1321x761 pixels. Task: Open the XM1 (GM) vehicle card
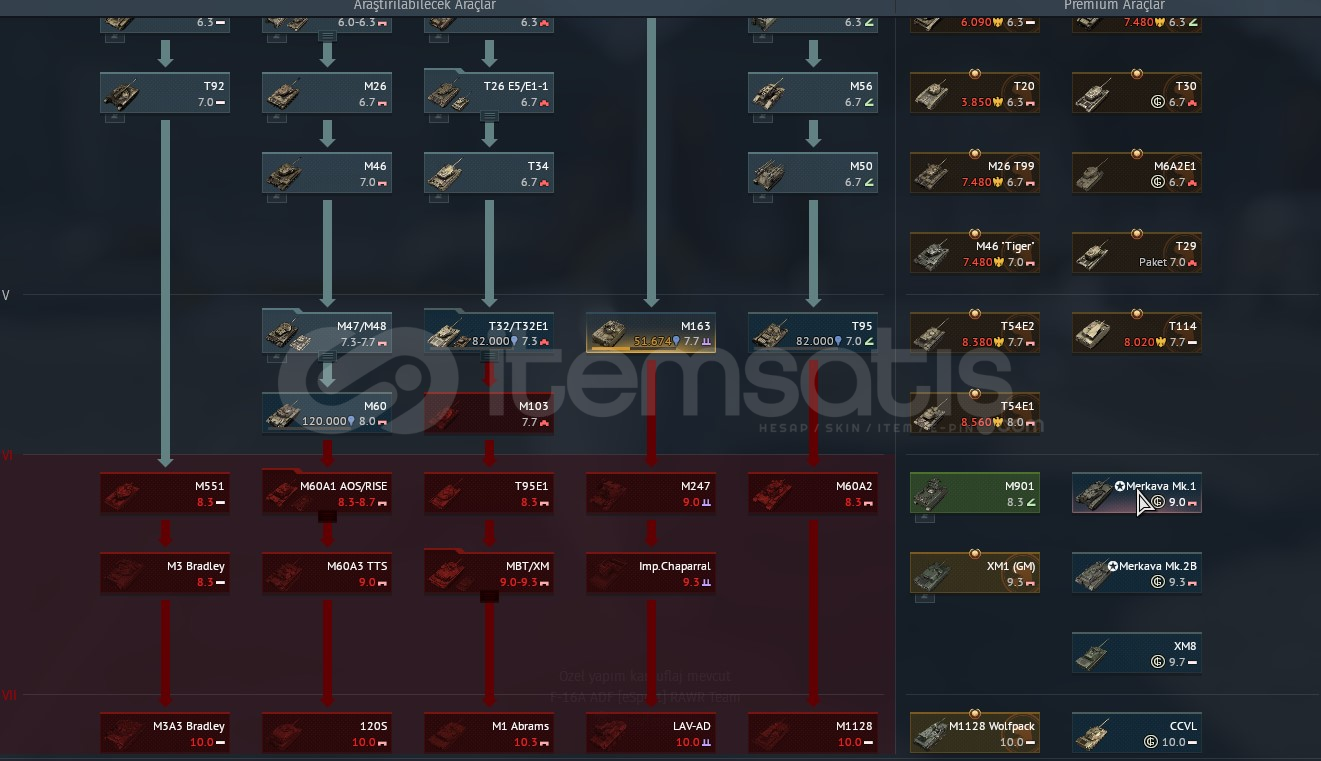tap(975, 573)
